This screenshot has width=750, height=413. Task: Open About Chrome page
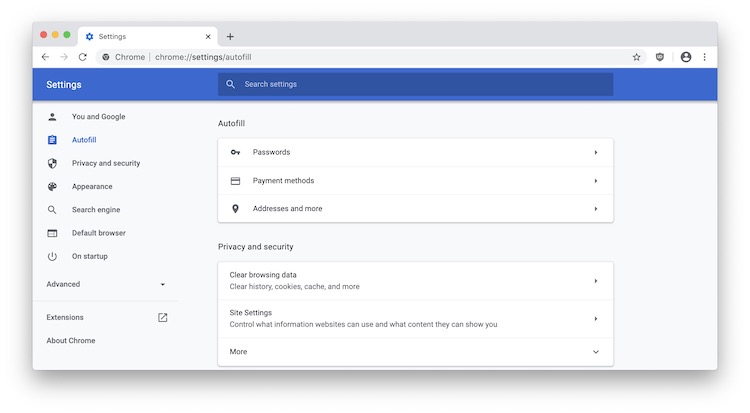pos(71,341)
